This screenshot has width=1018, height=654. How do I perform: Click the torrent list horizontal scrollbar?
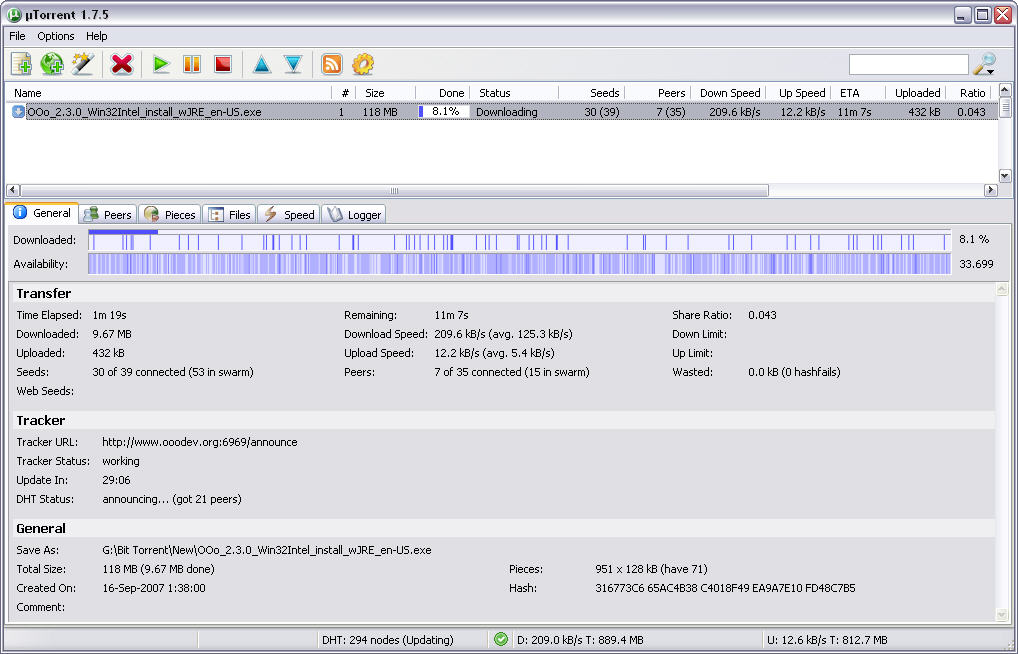(x=394, y=190)
